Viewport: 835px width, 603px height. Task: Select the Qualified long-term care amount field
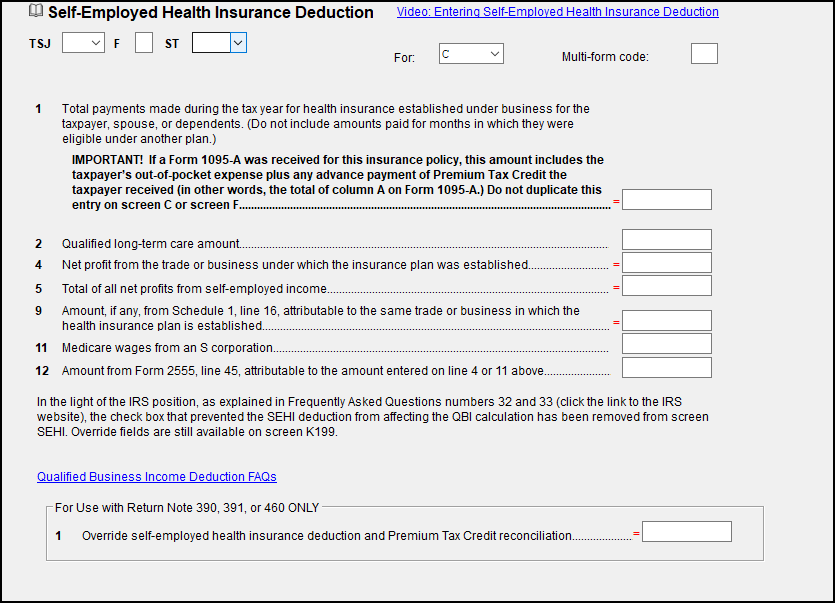[x=667, y=240]
